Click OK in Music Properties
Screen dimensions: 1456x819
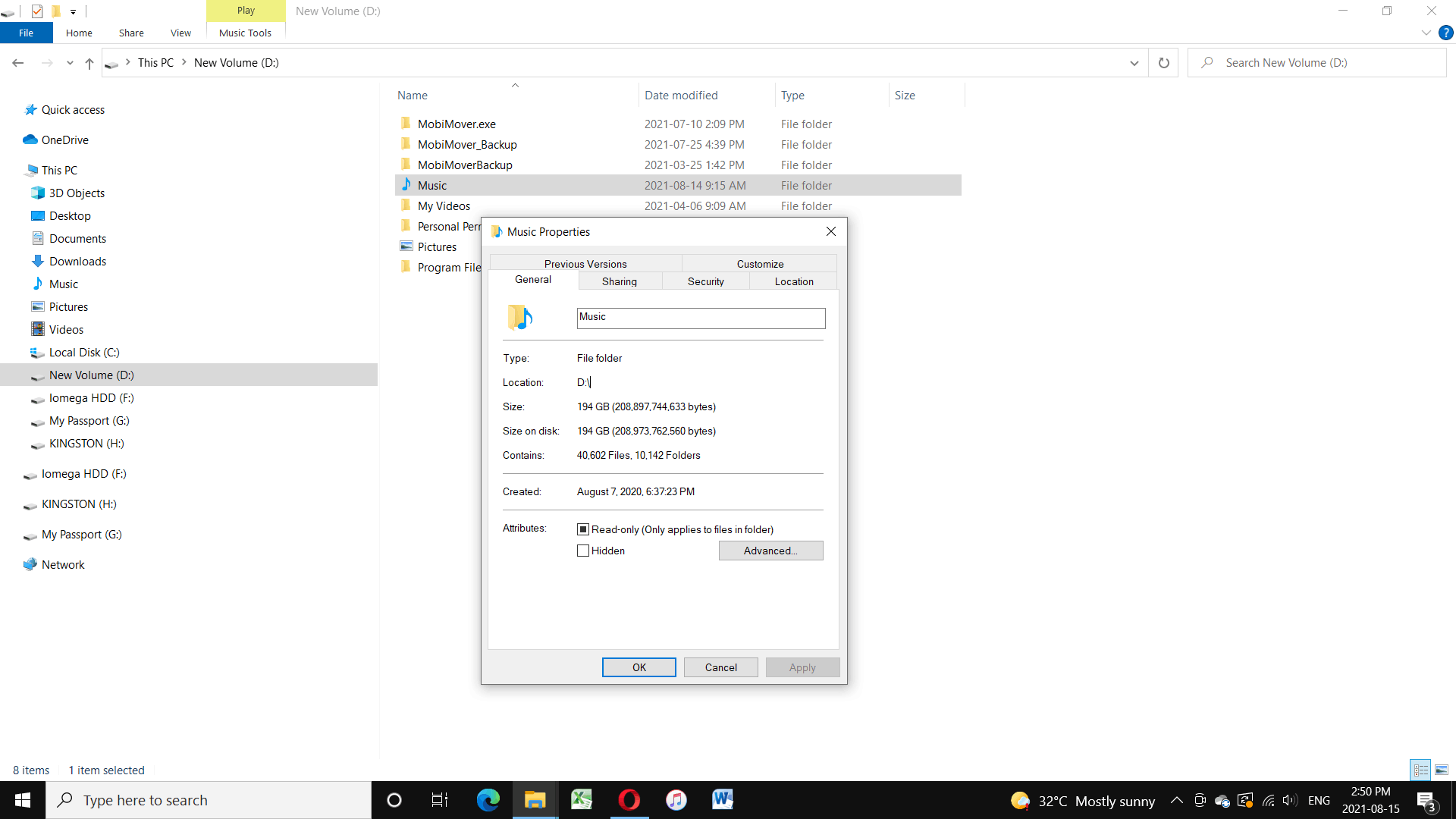(x=639, y=667)
